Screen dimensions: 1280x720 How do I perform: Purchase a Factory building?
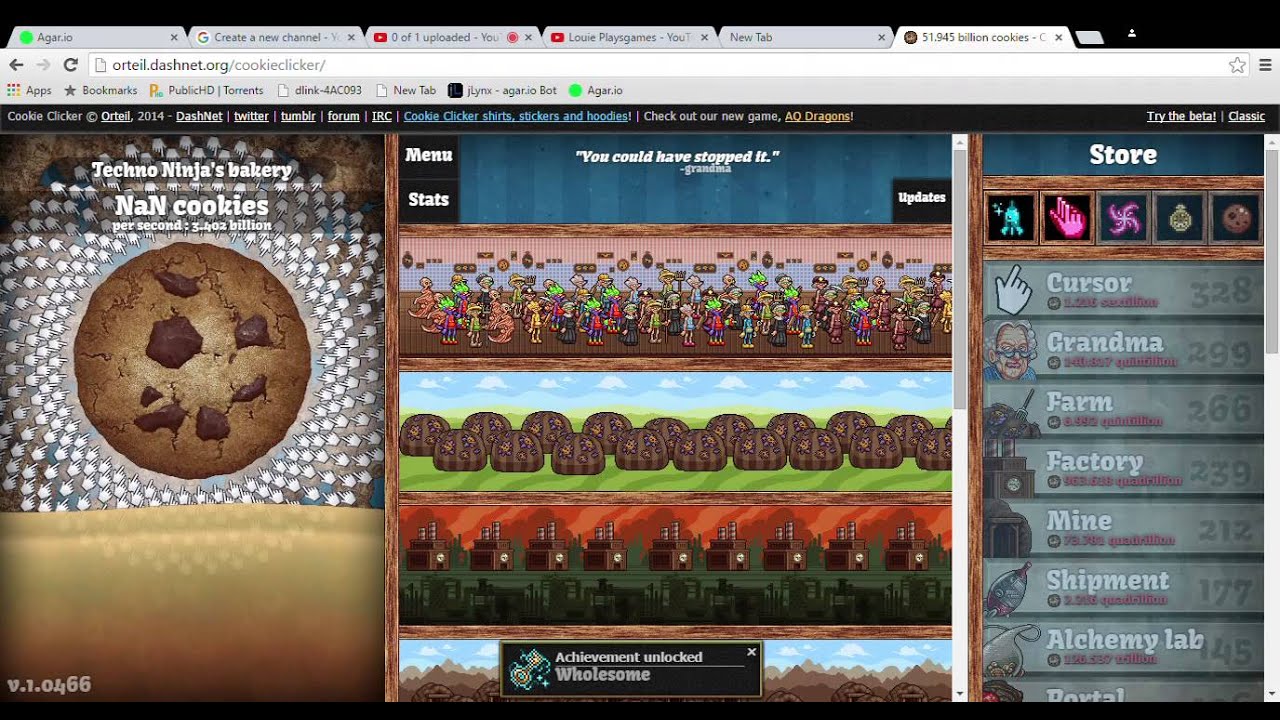click(1123, 469)
